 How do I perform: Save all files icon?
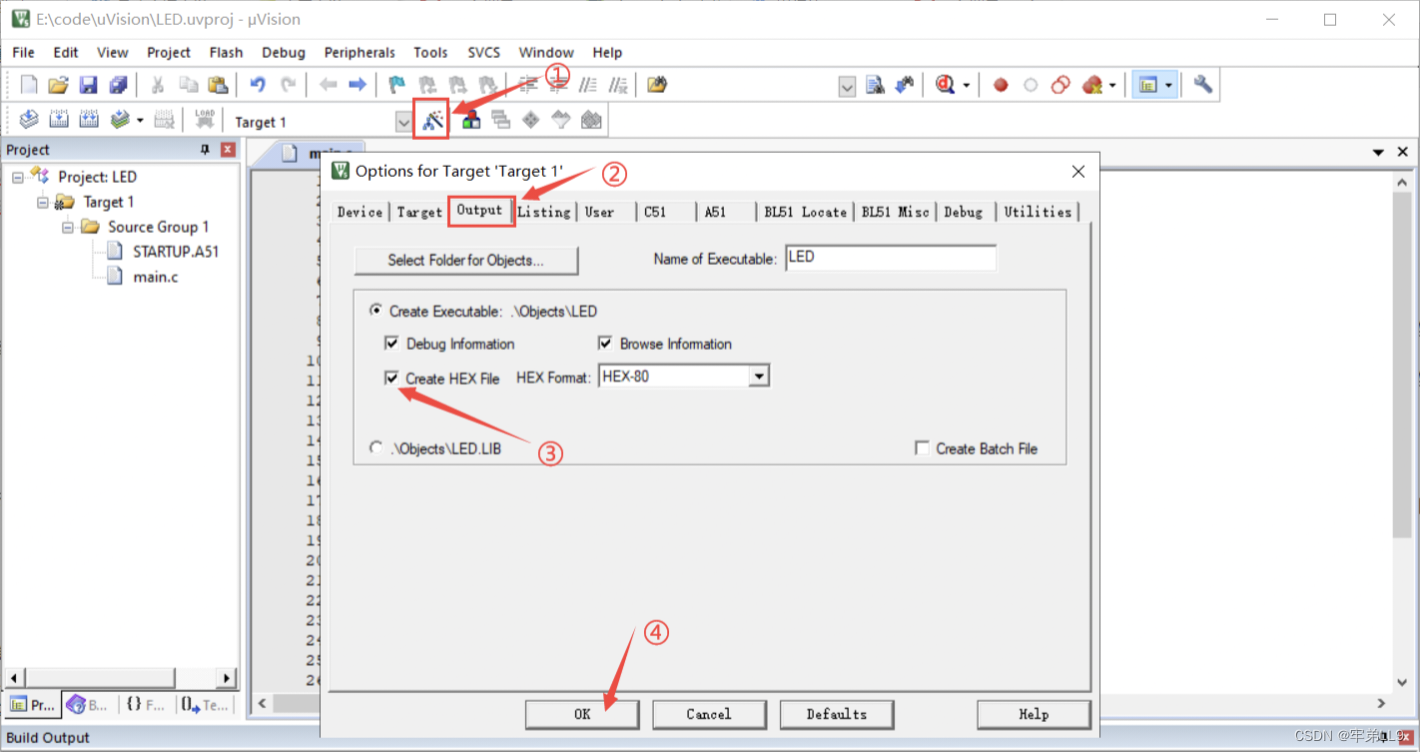tap(118, 85)
